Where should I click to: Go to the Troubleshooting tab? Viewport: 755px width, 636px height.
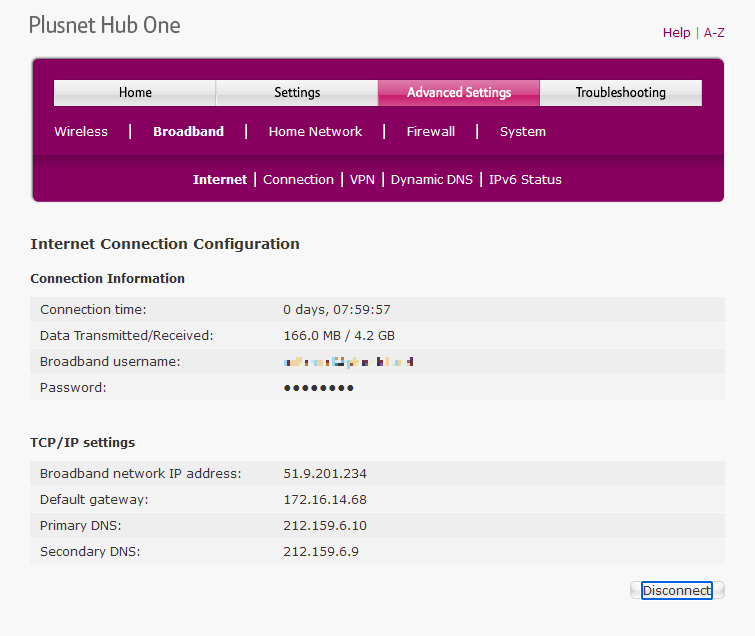[x=620, y=93]
